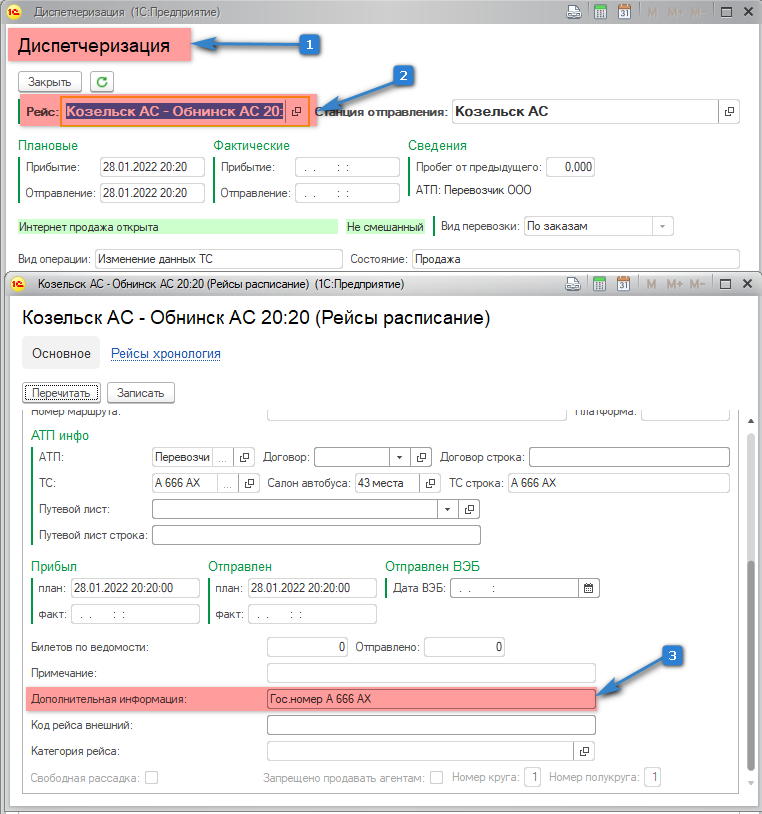The image size is (762, 814).
Task: Toggle the Свободная рассадка checkbox
Action: [x=152, y=777]
